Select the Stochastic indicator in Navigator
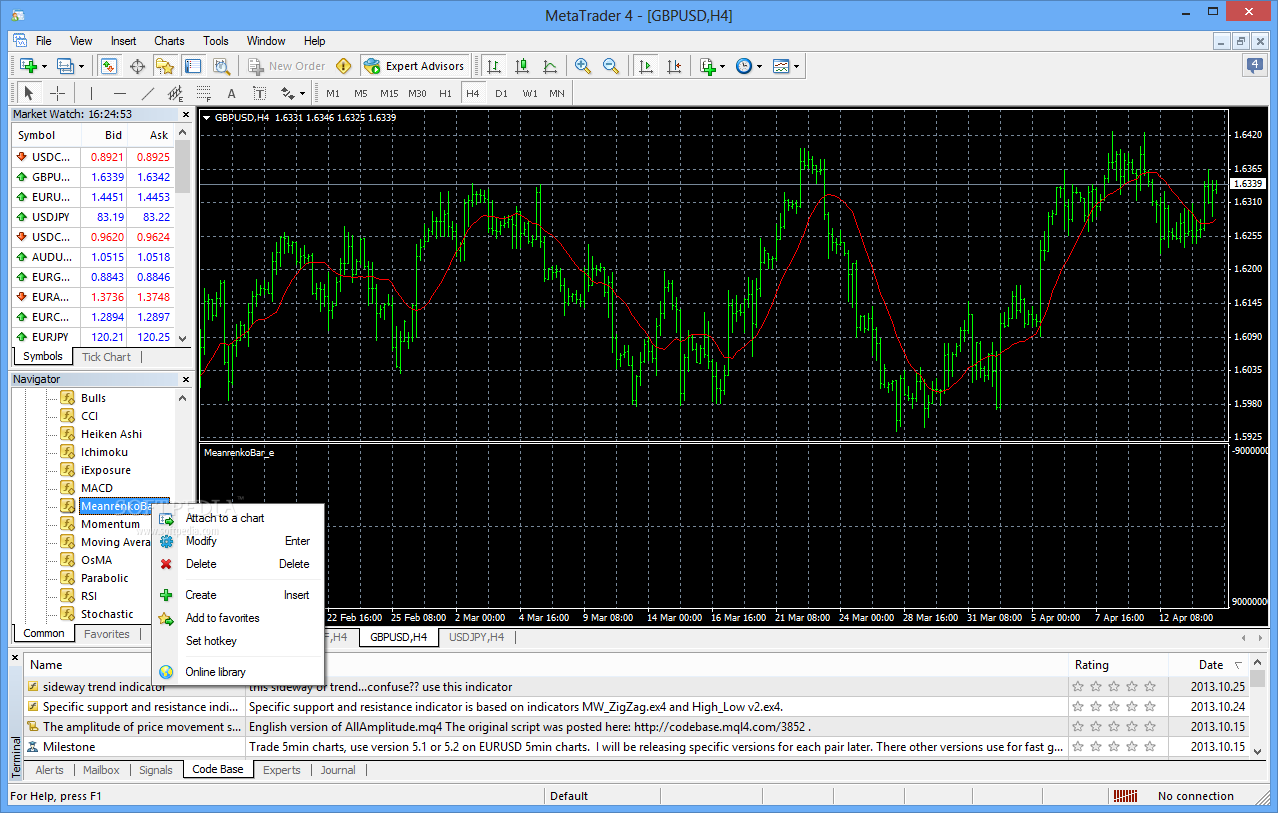 click(x=107, y=614)
